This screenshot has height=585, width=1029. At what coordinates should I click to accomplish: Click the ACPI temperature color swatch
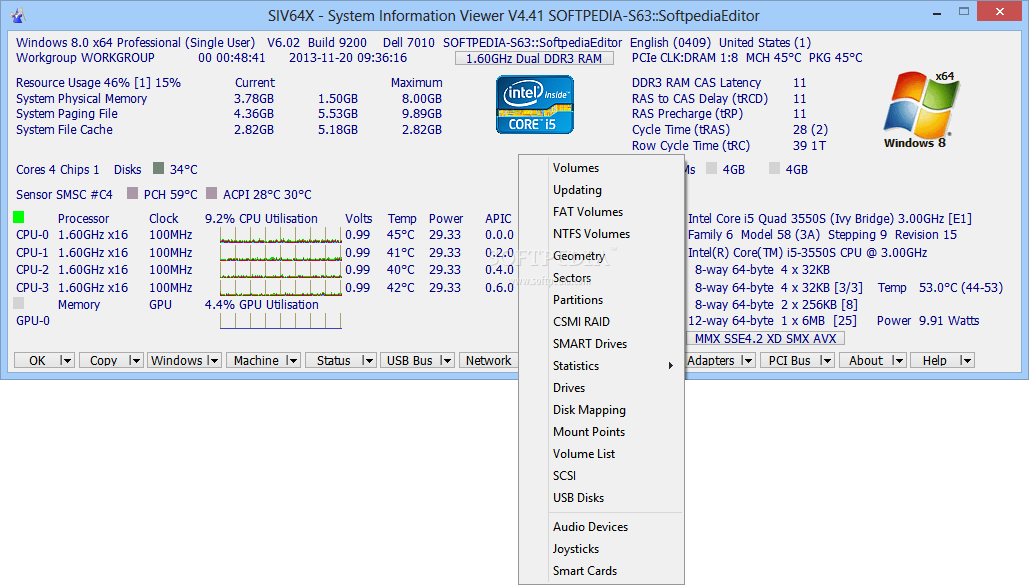click(211, 194)
